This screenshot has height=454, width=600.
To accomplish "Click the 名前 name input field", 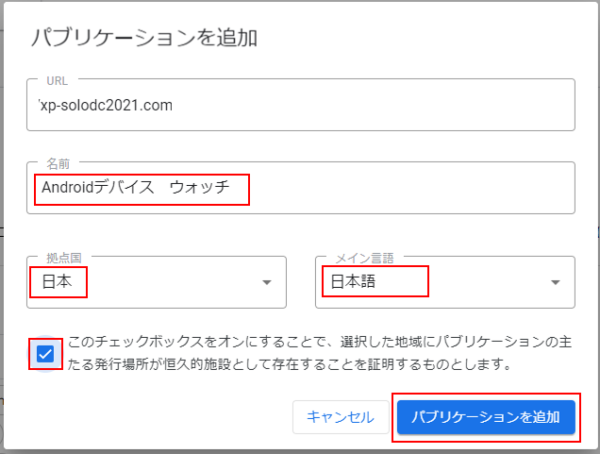I will coord(300,188).
